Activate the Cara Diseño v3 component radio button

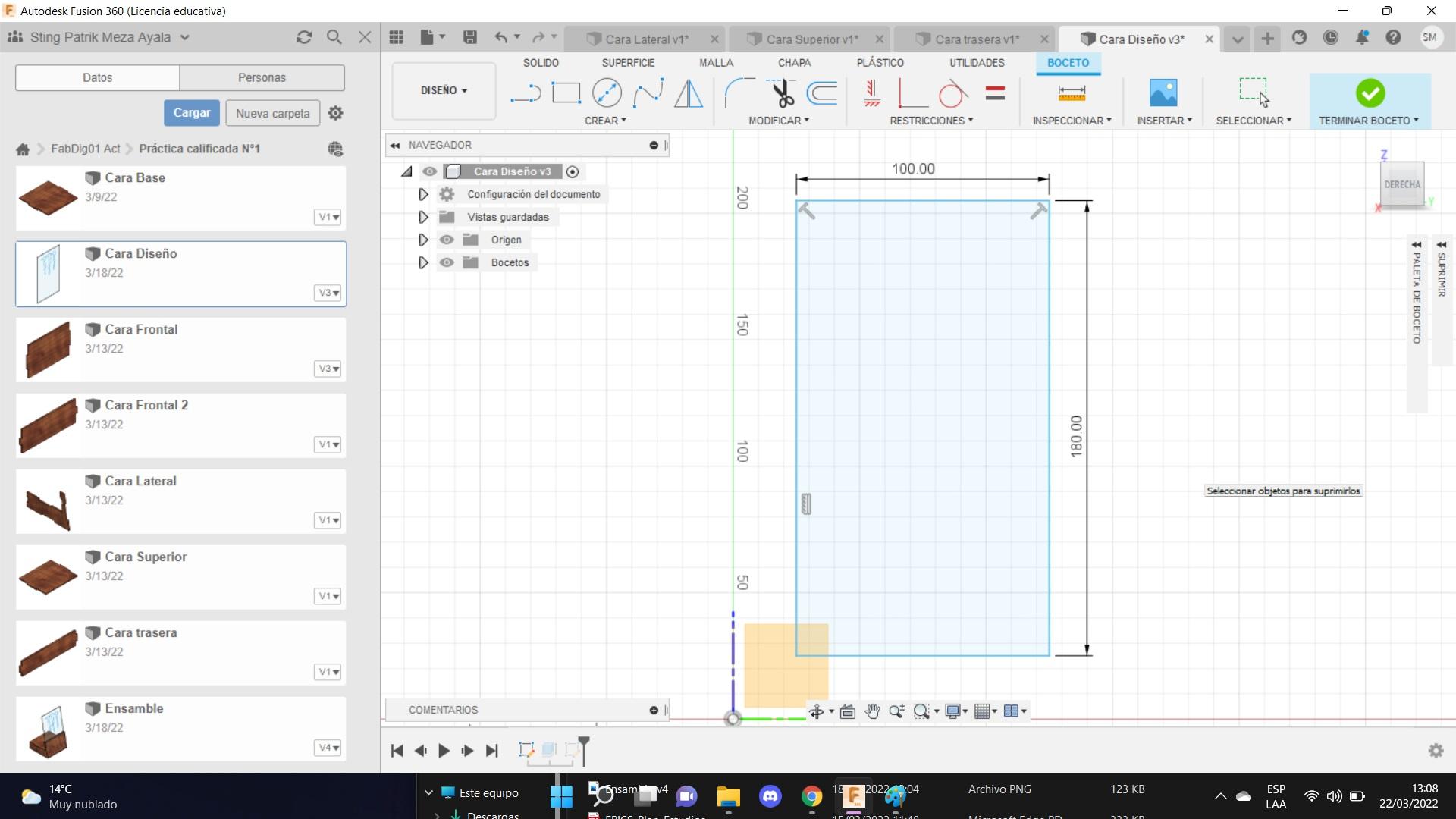pyautogui.click(x=573, y=172)
